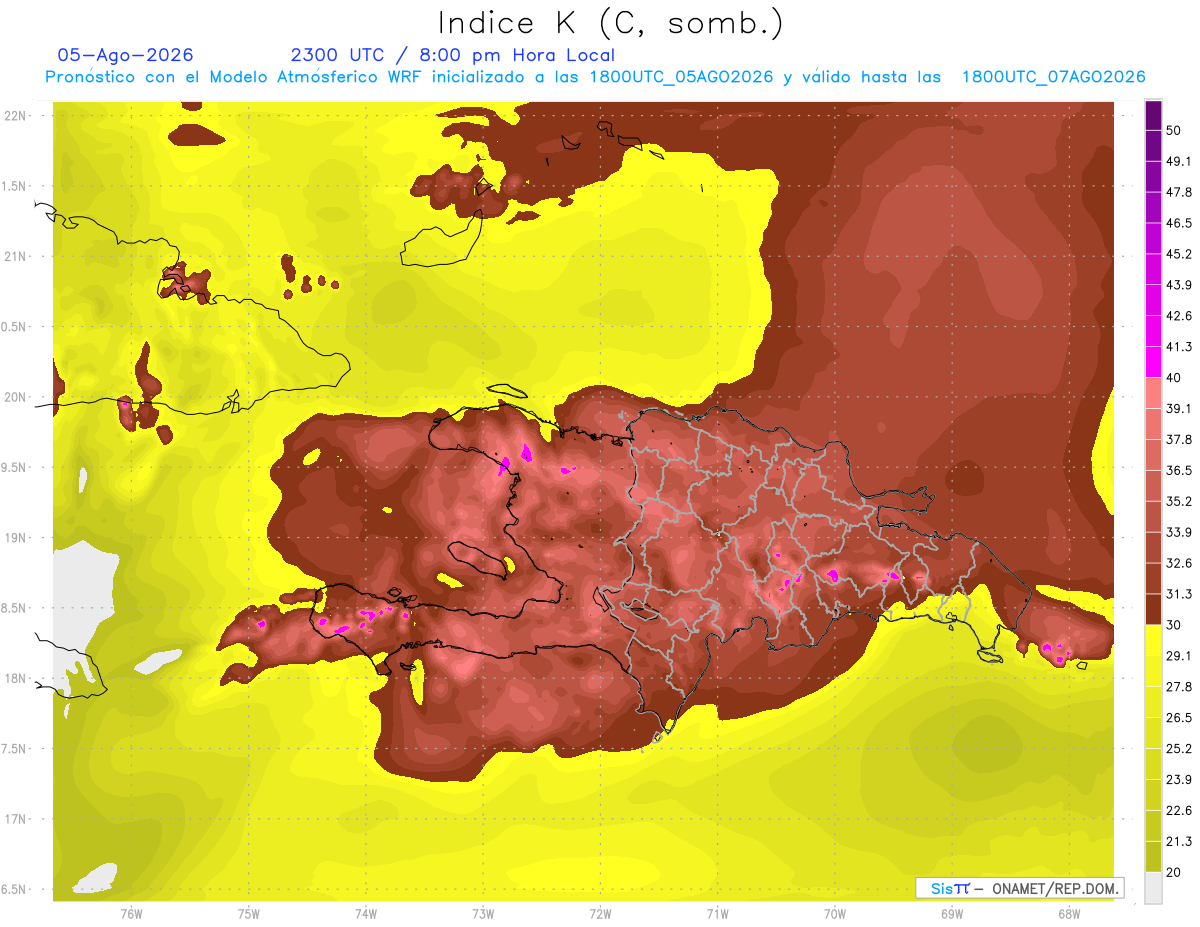
Task: Select colorbar label '46.5'
Action: [1179, 223]
